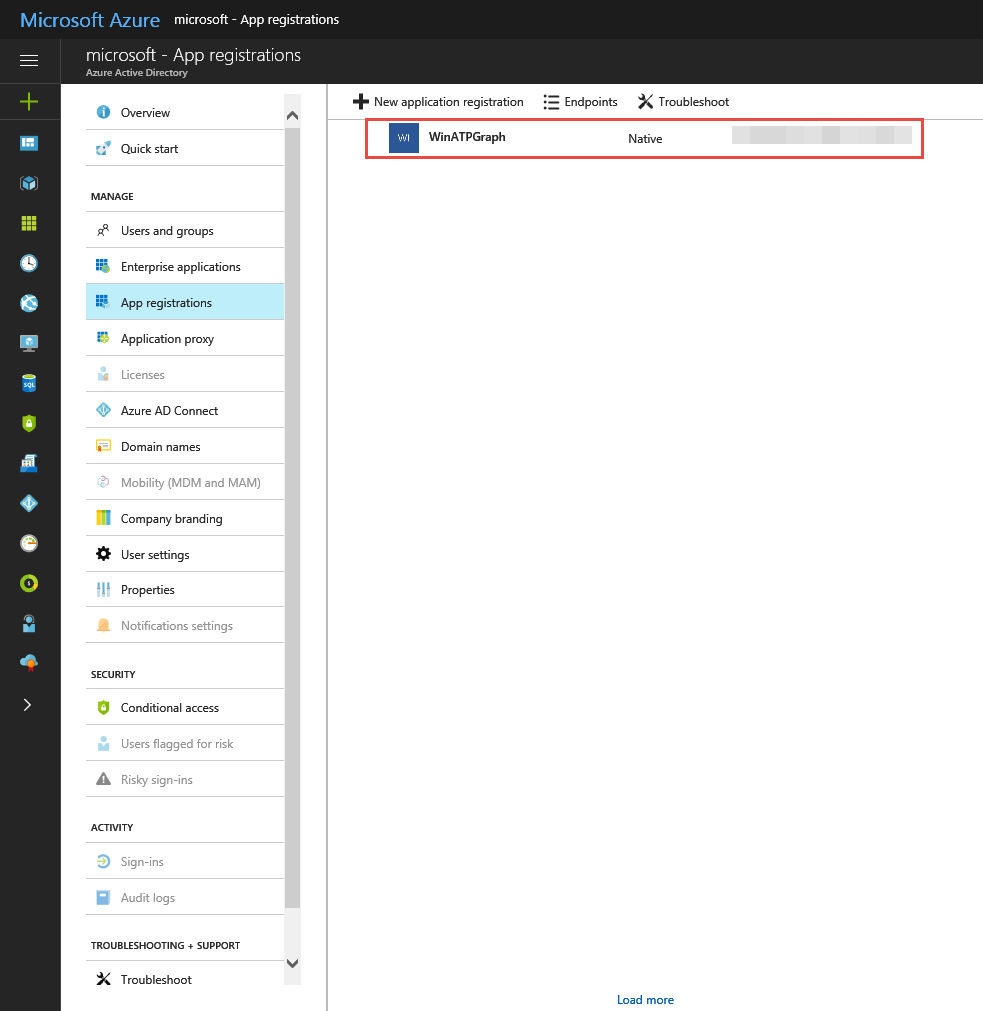The image size is (983, 1011).
Task: Click the Load more link
Action: (x=645, y=1000)
